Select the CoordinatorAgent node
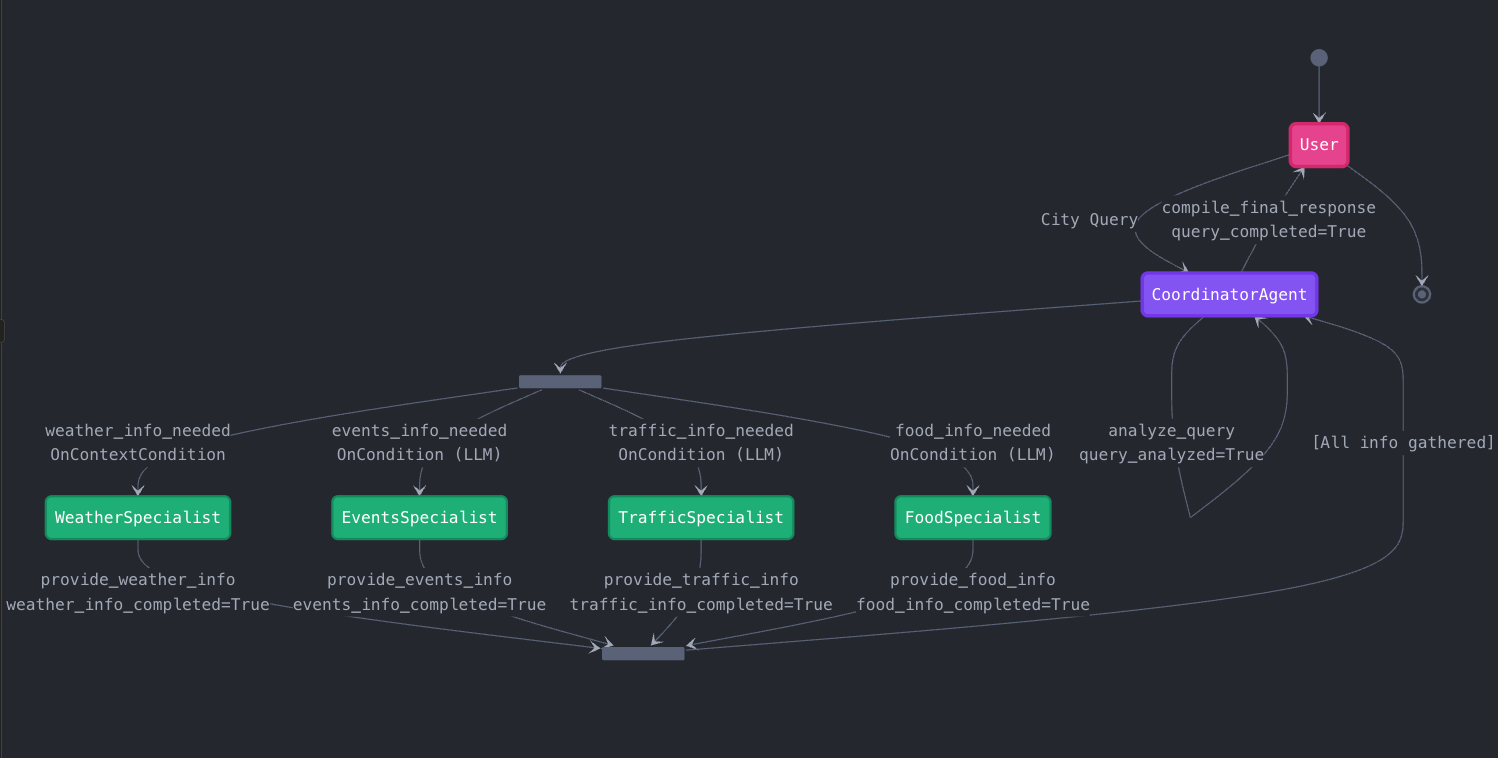1498x758 pixels. [x=1229, y=295]
